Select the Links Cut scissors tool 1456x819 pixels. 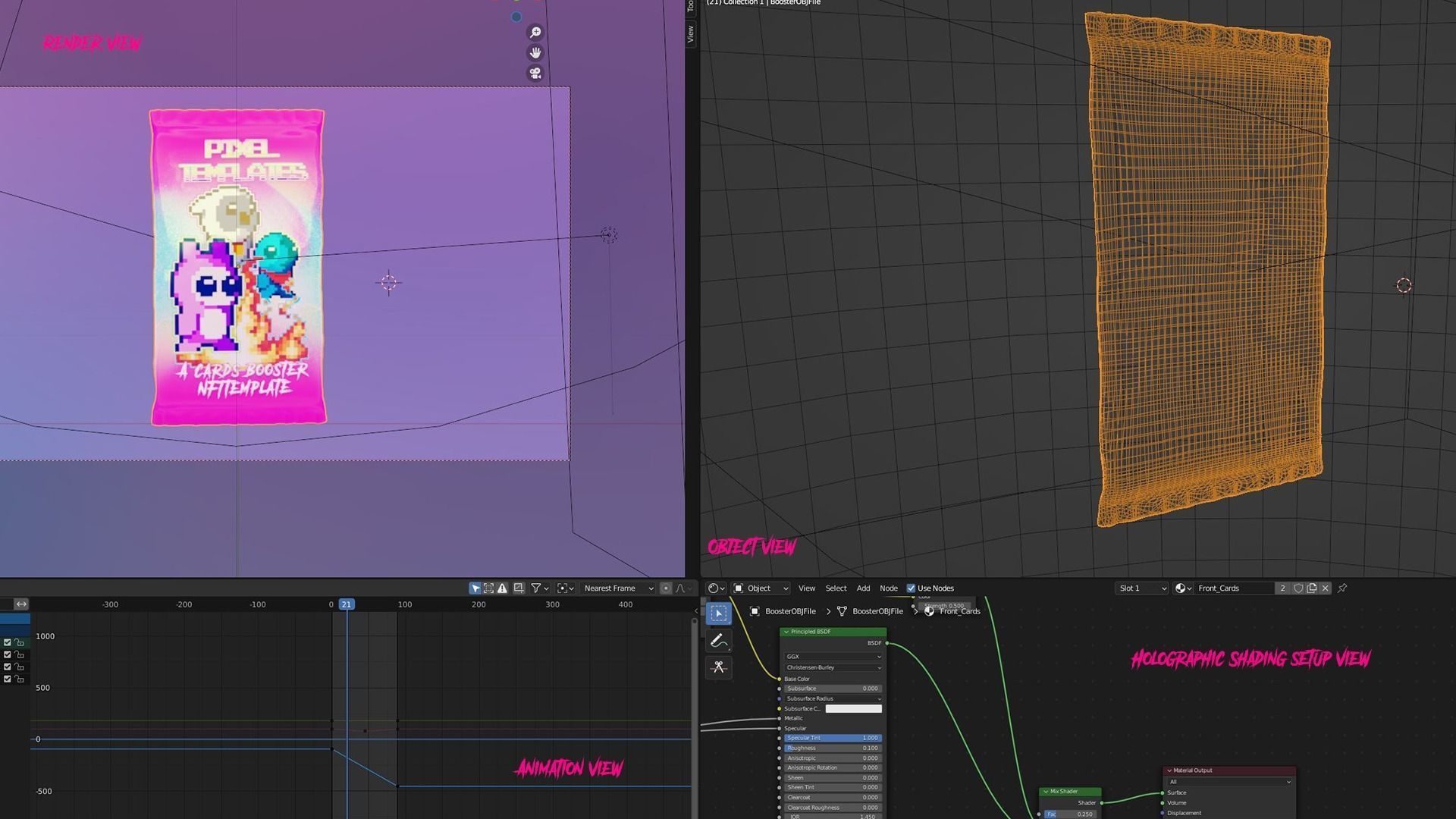click(x=718, y=667)
